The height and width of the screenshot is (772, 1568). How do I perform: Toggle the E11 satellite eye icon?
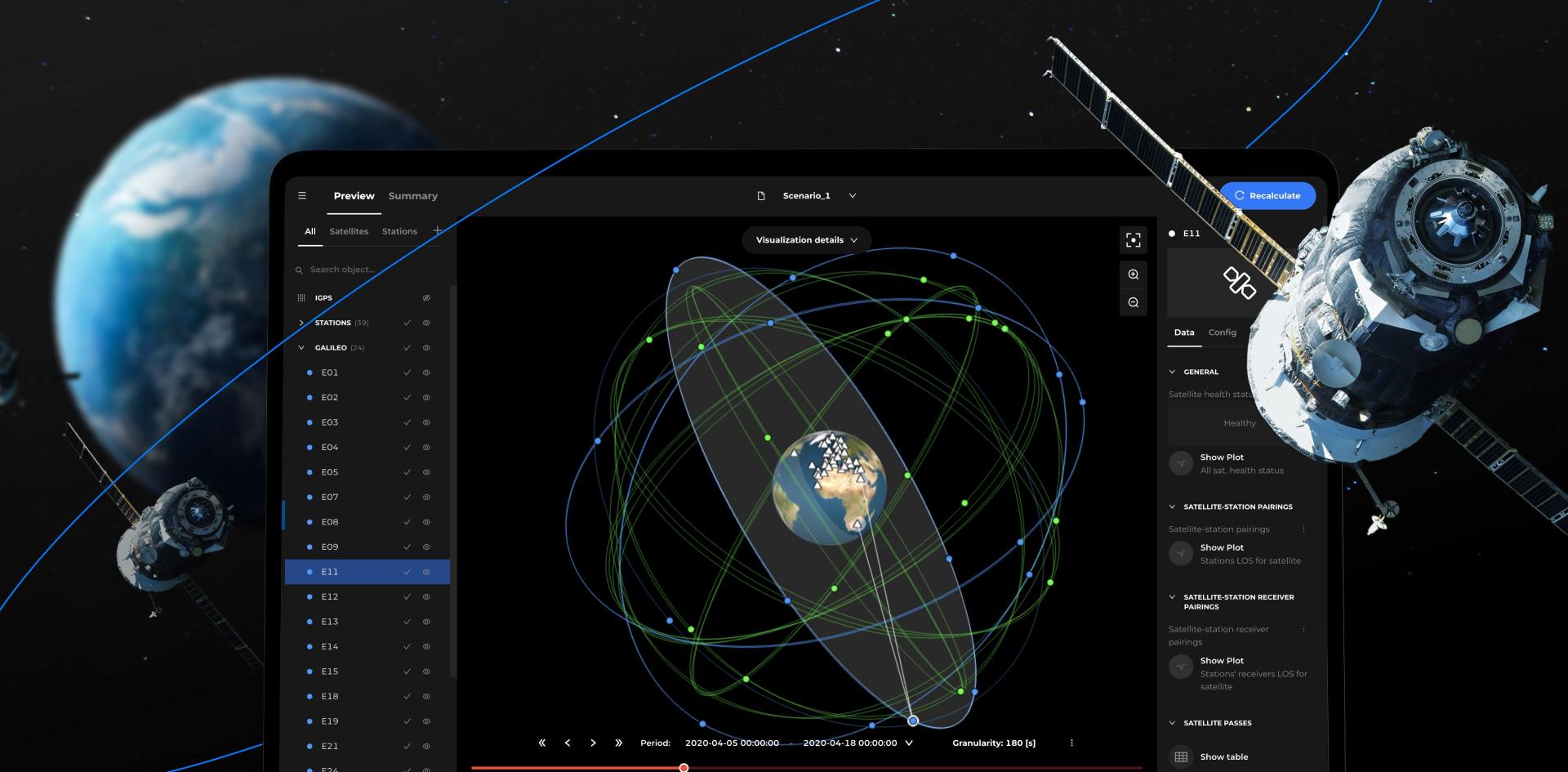425,572
